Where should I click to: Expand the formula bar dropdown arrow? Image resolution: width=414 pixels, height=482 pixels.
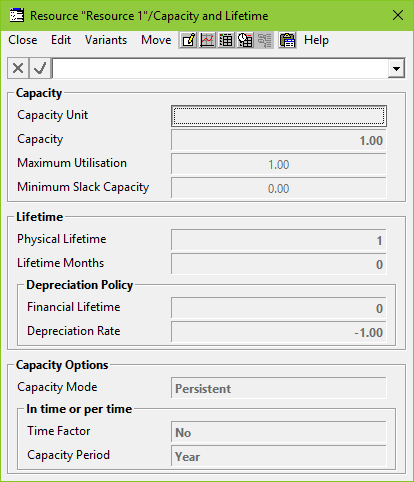[396, 69]
